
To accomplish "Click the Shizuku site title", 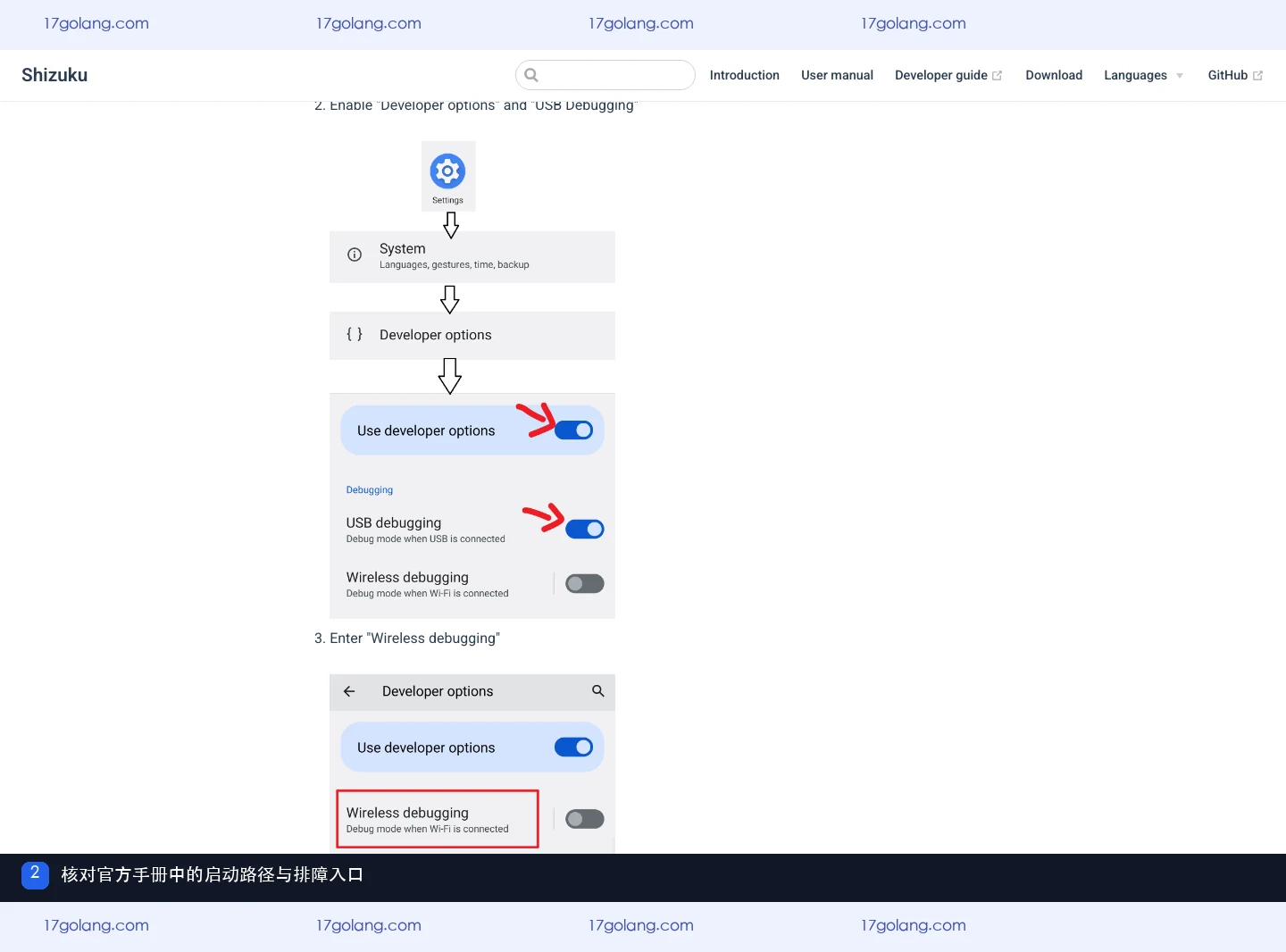I will point(54,75).
